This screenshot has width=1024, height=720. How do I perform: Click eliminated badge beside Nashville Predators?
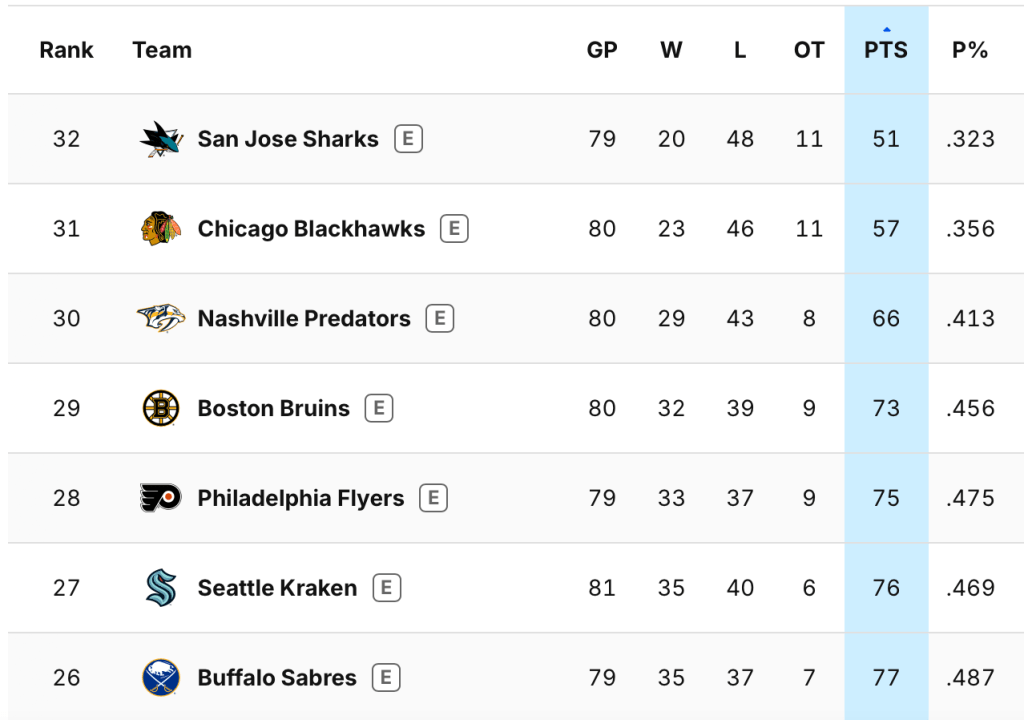[440, 319]
